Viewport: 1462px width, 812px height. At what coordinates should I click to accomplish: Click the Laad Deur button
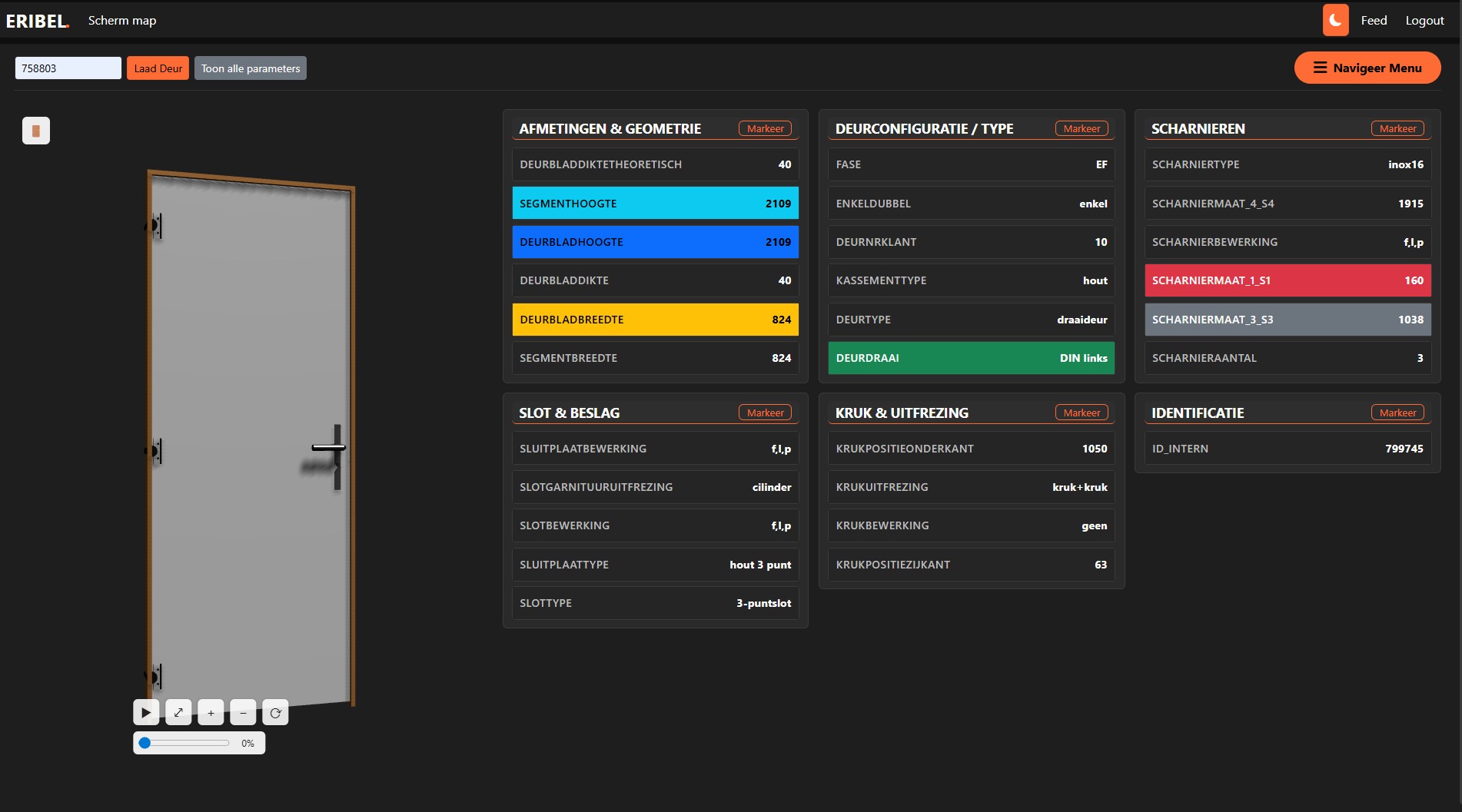[x=158, y=68]
